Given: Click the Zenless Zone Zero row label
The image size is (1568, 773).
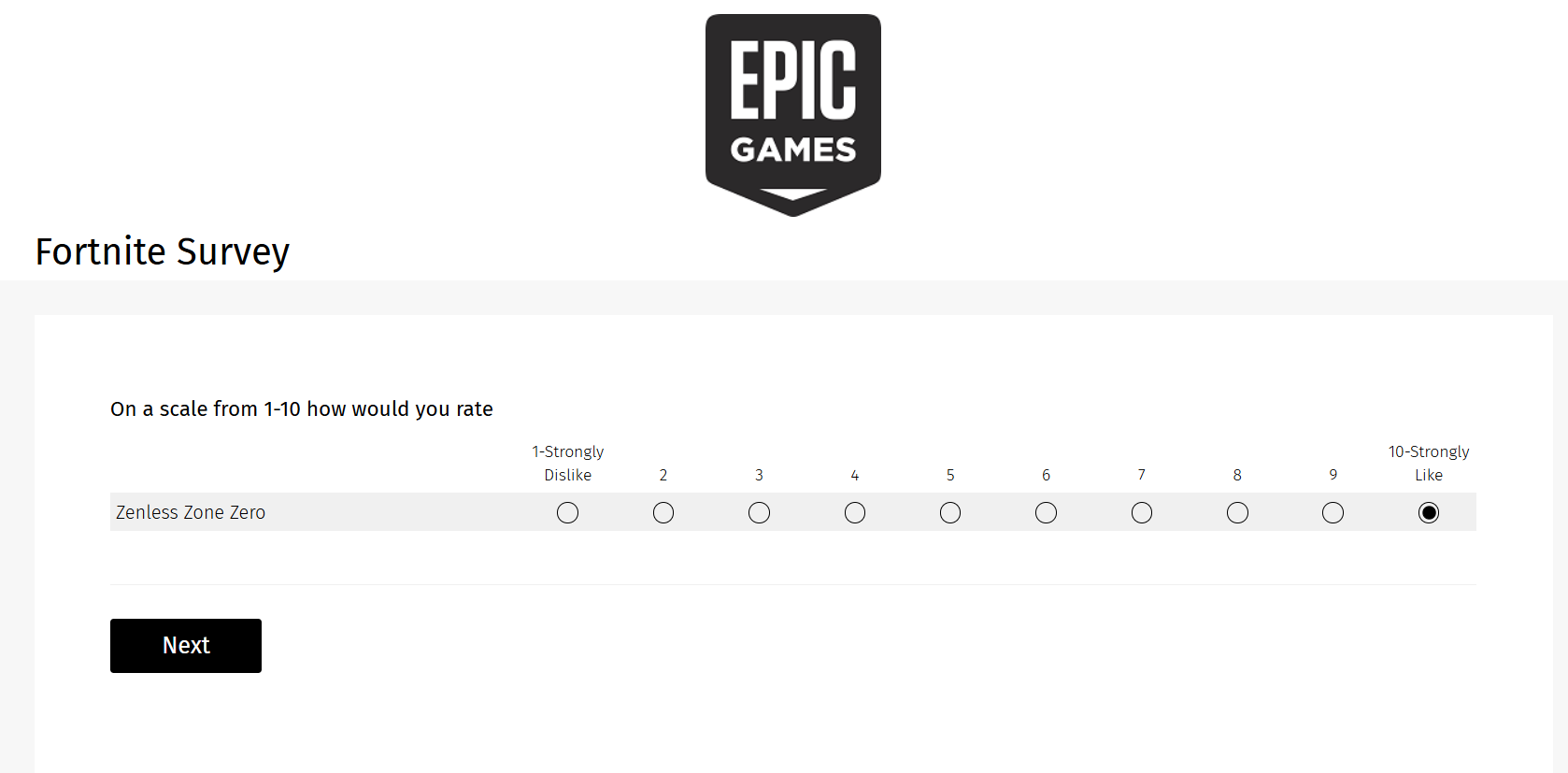Looking at the screenshot, I should coord(191,512).
